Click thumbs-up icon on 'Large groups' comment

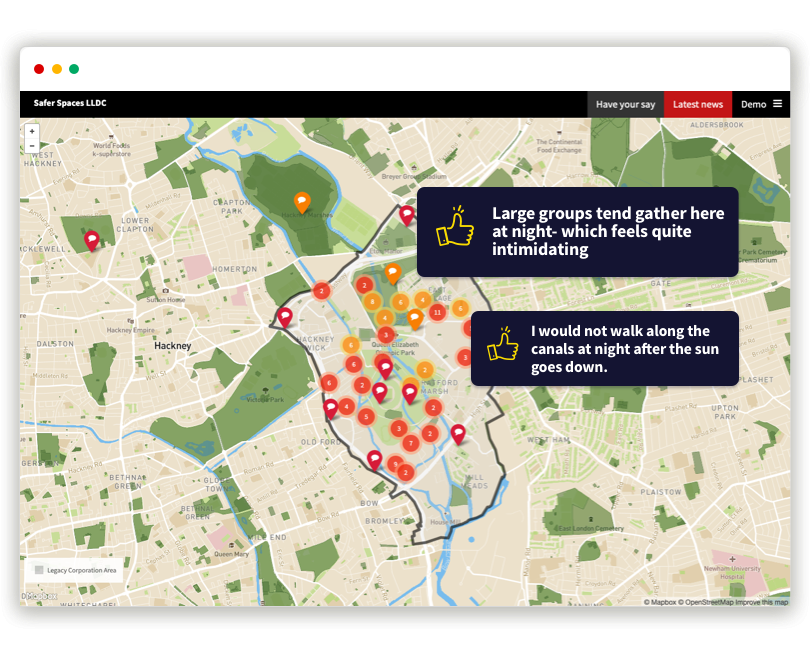[x=455, y=228]
